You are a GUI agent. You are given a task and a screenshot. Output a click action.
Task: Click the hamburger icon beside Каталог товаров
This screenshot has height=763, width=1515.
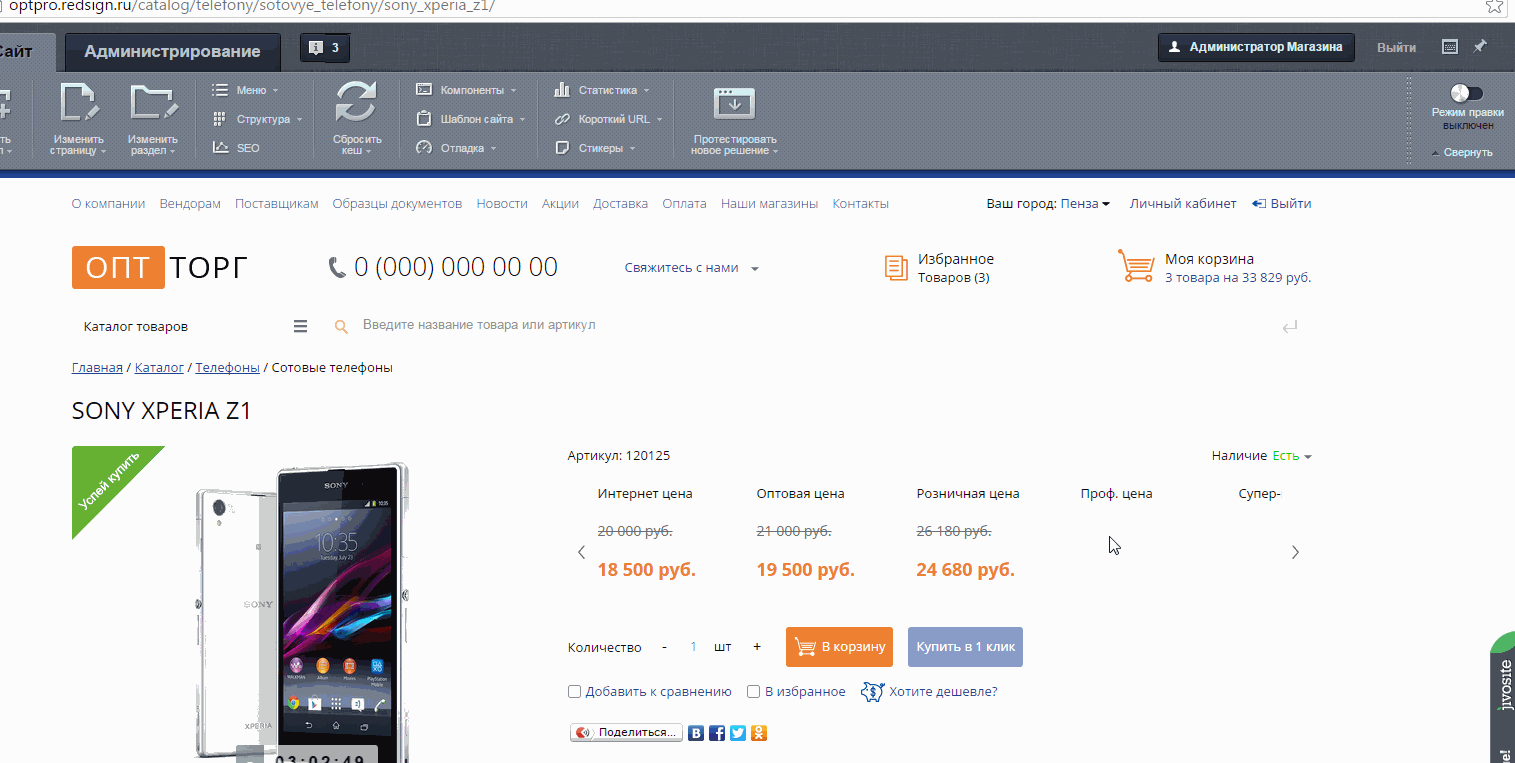pos(300,326)
